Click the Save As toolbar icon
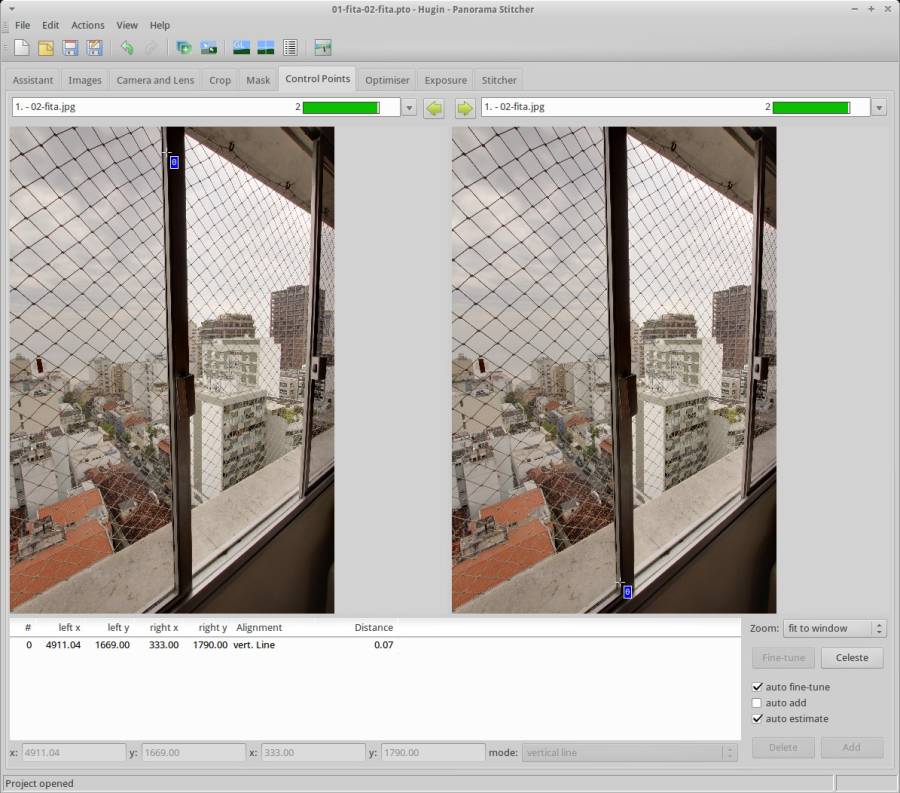 point(94,48)
